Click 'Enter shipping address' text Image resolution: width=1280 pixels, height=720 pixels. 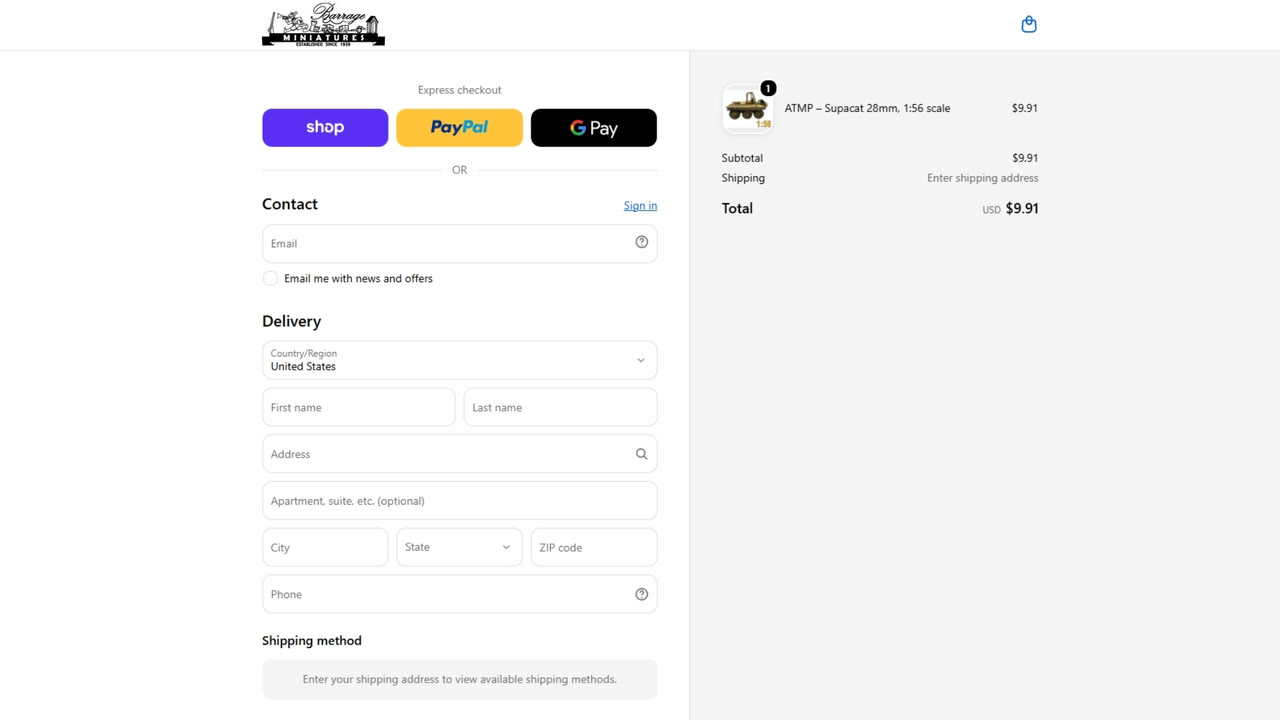coord(982,178)
